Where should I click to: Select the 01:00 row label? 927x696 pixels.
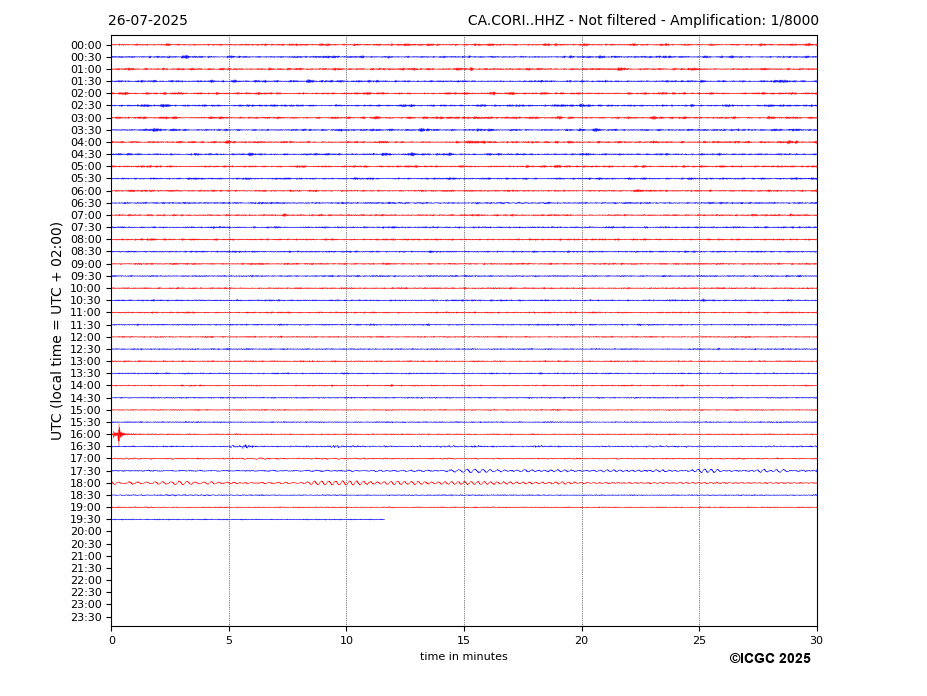(x=86, y=70)
